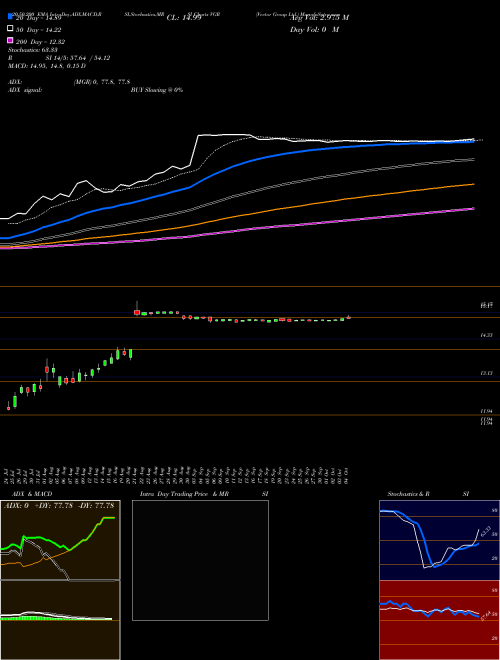
Task: Click the thick blue 20-day EMA line
Action: pos(236,164)
